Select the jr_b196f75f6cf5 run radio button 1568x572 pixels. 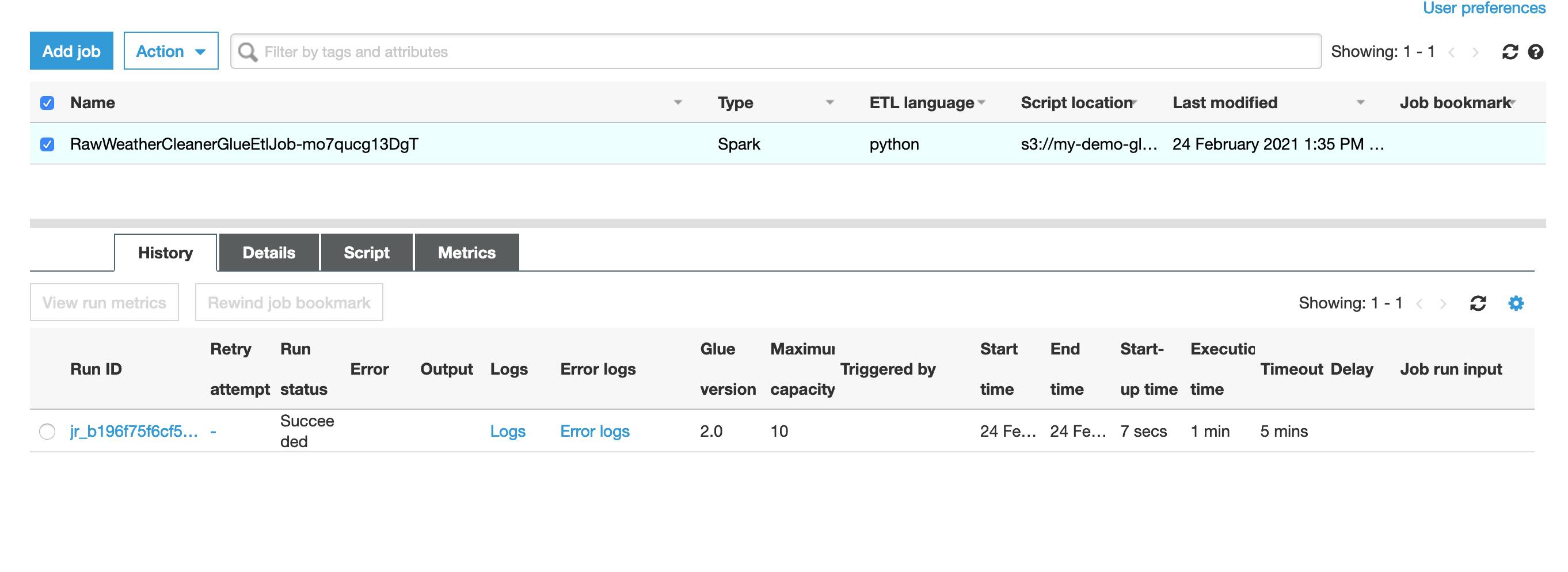tap(47, 432)
